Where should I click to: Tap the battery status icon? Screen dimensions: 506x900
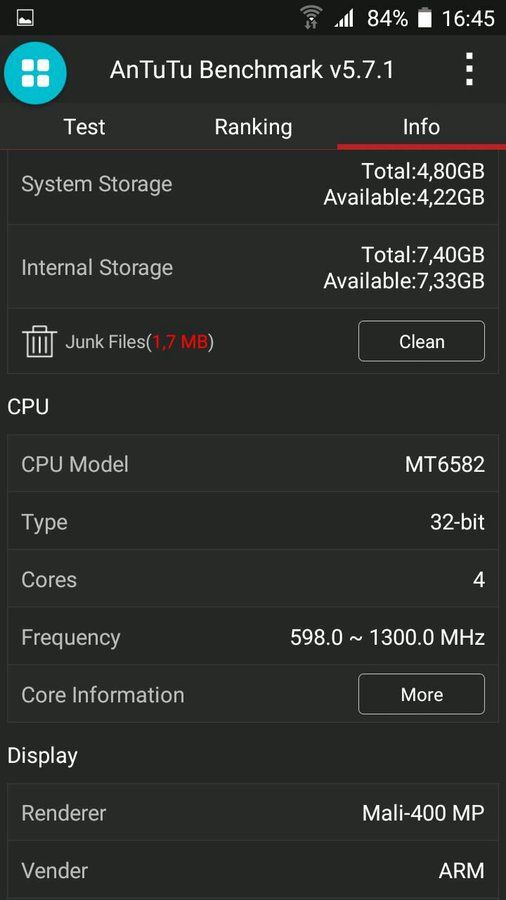click(x=425, y=18)
